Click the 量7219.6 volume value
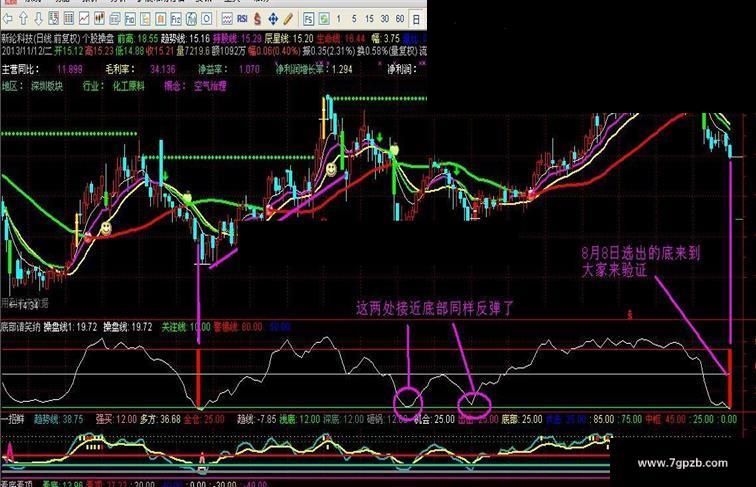756x487 pixels. (193, 51)
